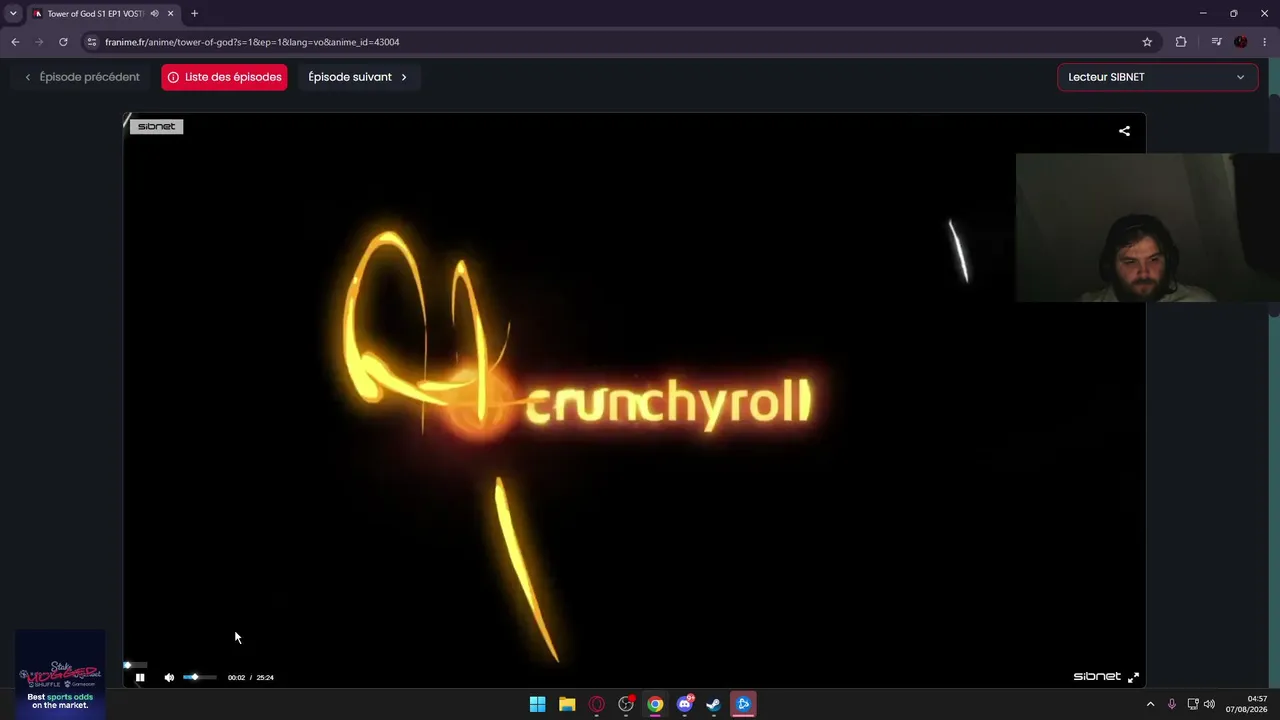Image resolution: width=1280 pixels, height=720 pixels.
Task: Open the blue app highlighted on the taskbar
Action: click(x=743, y=704)
